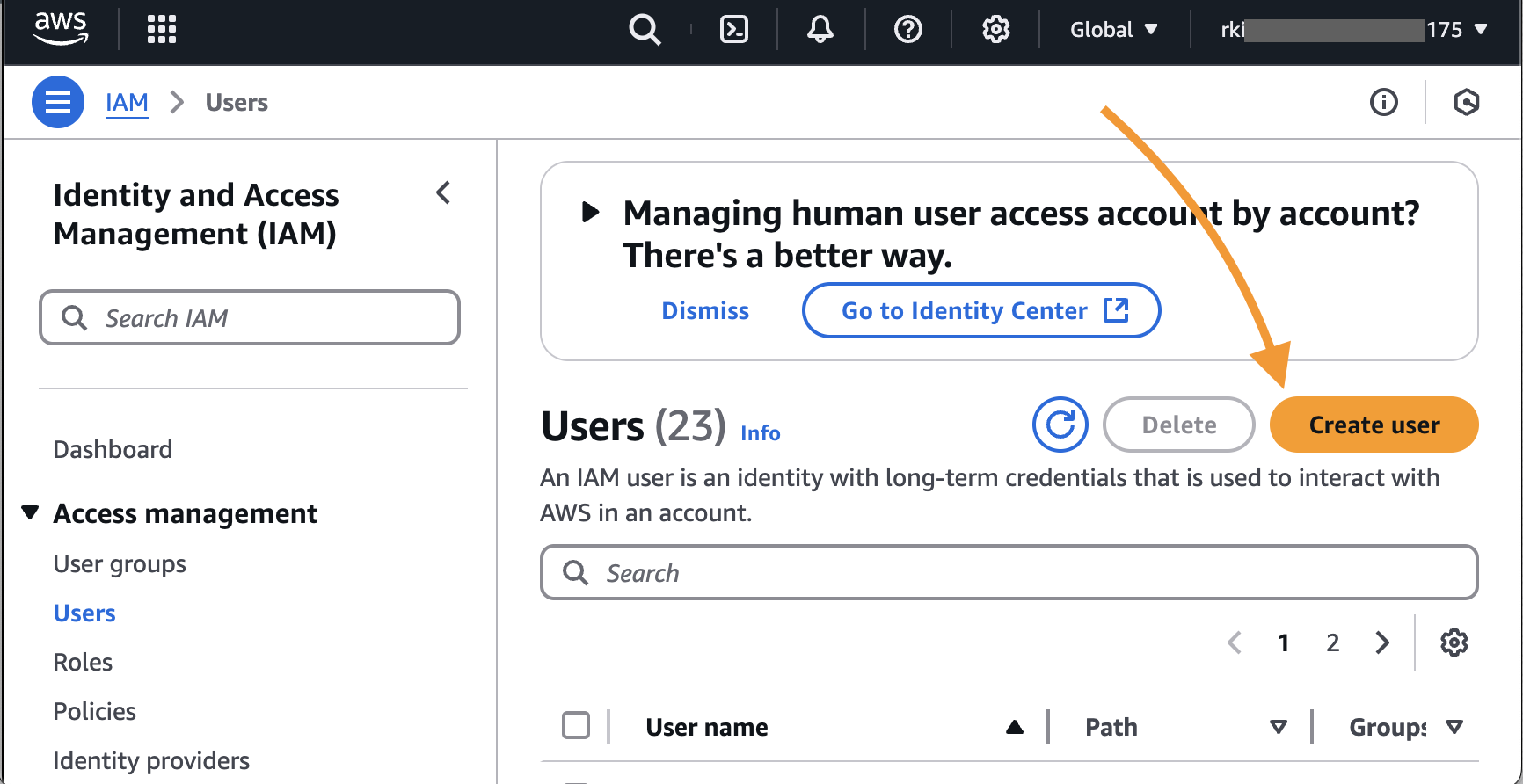Open the help question mark menu
The width and height of the screenshot is (1523, 784).
908,30
